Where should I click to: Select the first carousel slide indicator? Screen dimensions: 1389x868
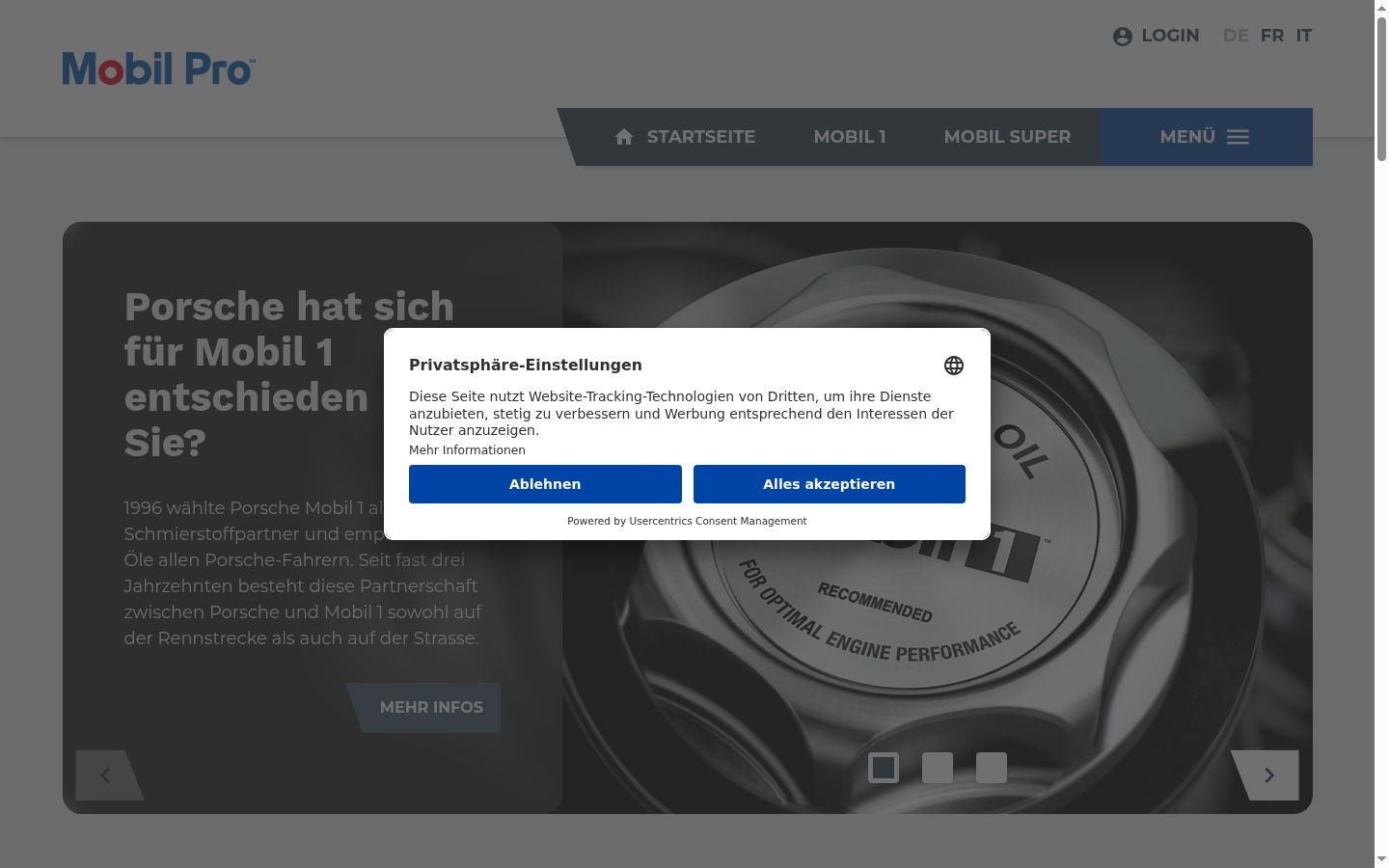(884, 768)
